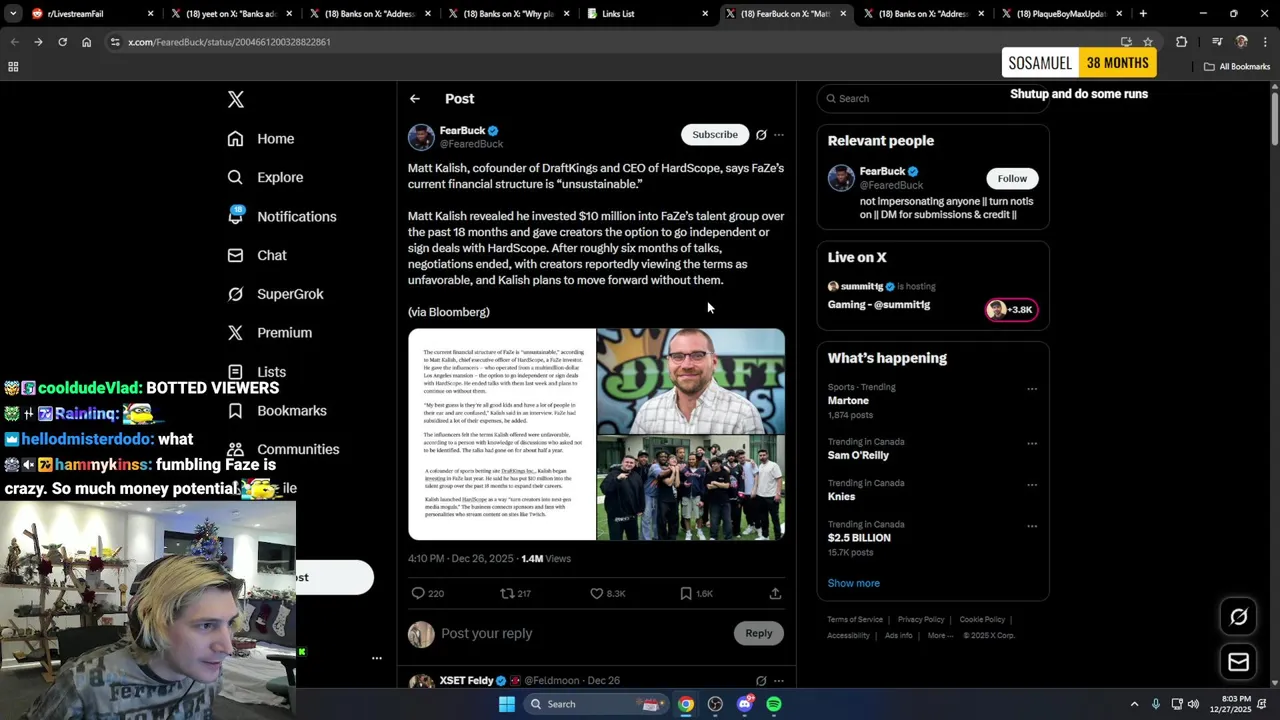The height and width of the screenshot is (720, 1280).
Task: Show hidden system tray icons
Action: [x=1134, y=704]
